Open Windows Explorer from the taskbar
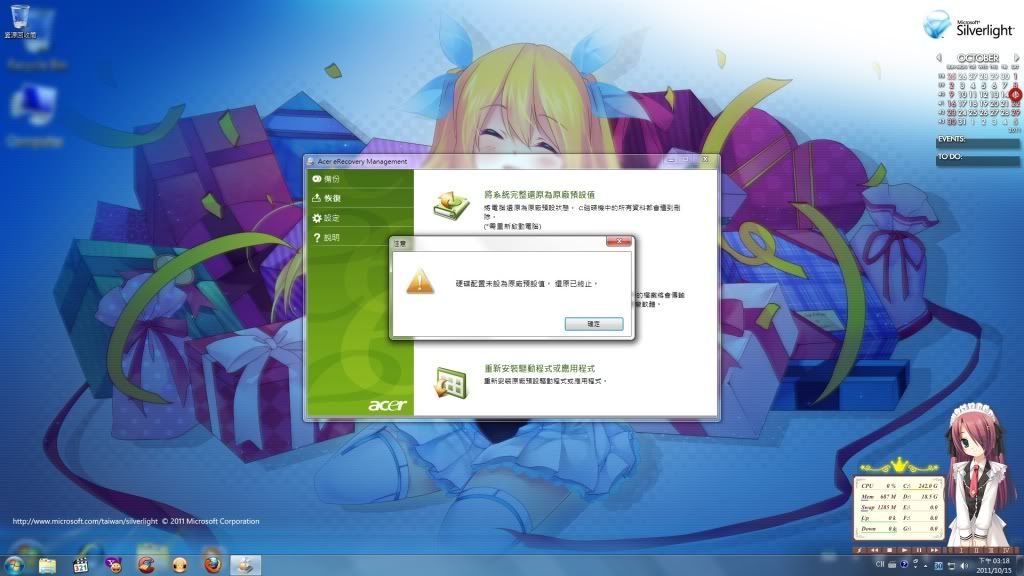This screenshot has height=576, width=1024. coord(47,565)
